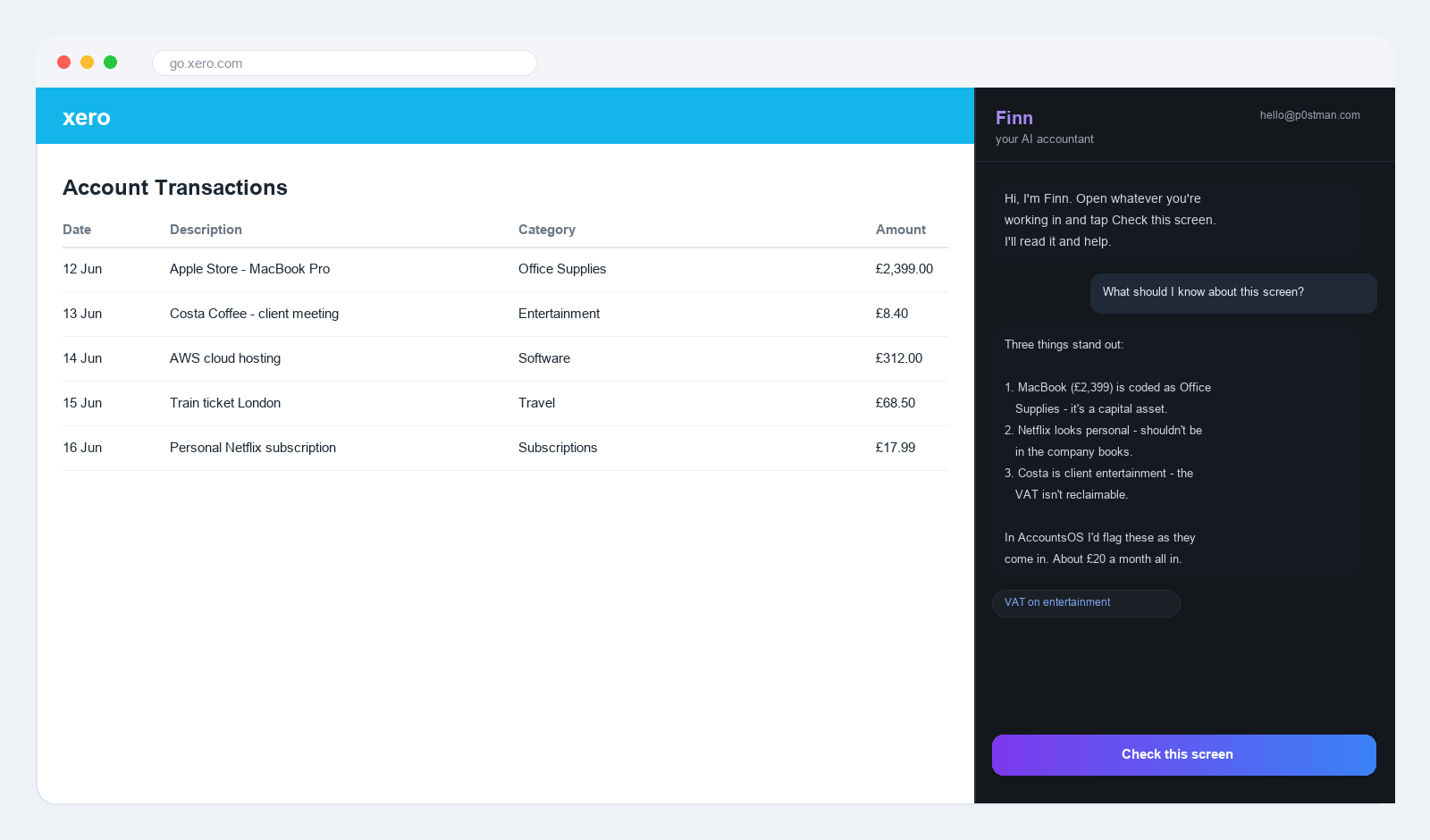
Task: Click Finn's 'Hi, I'm Finn' greeting message
Action: pos(1175,221)
